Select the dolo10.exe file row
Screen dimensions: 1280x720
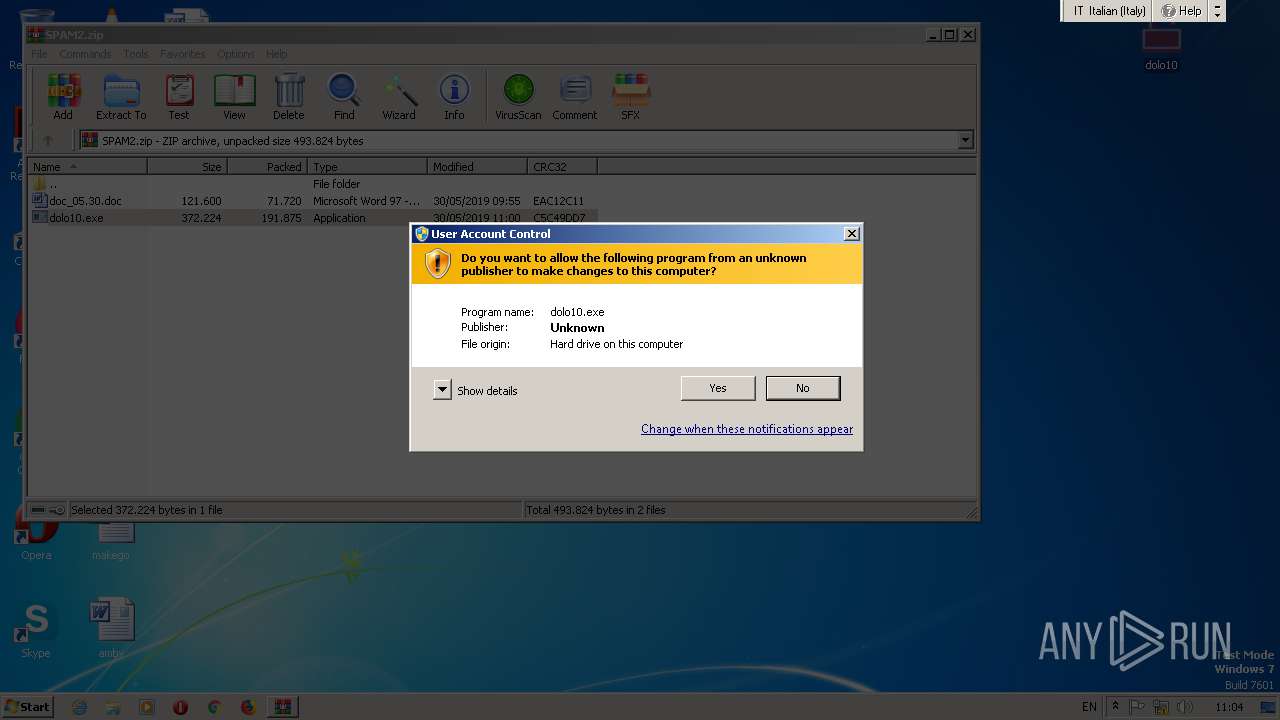tap(313, 218)
